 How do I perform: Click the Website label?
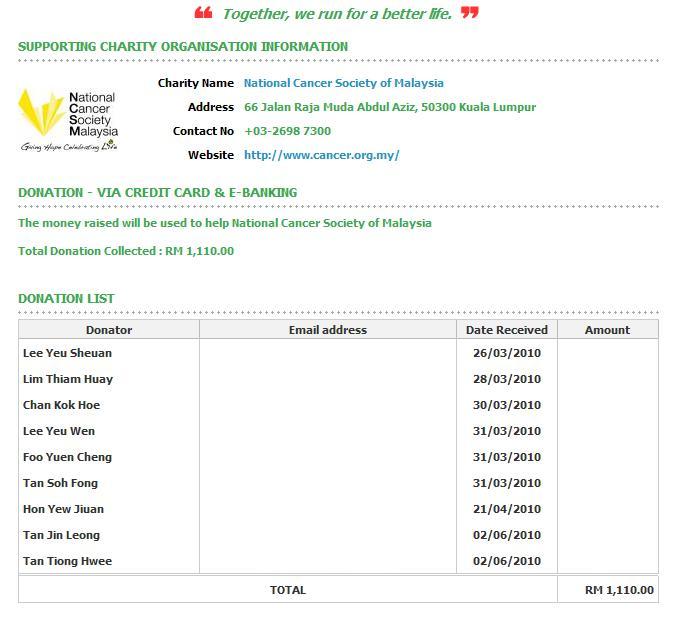211,155
